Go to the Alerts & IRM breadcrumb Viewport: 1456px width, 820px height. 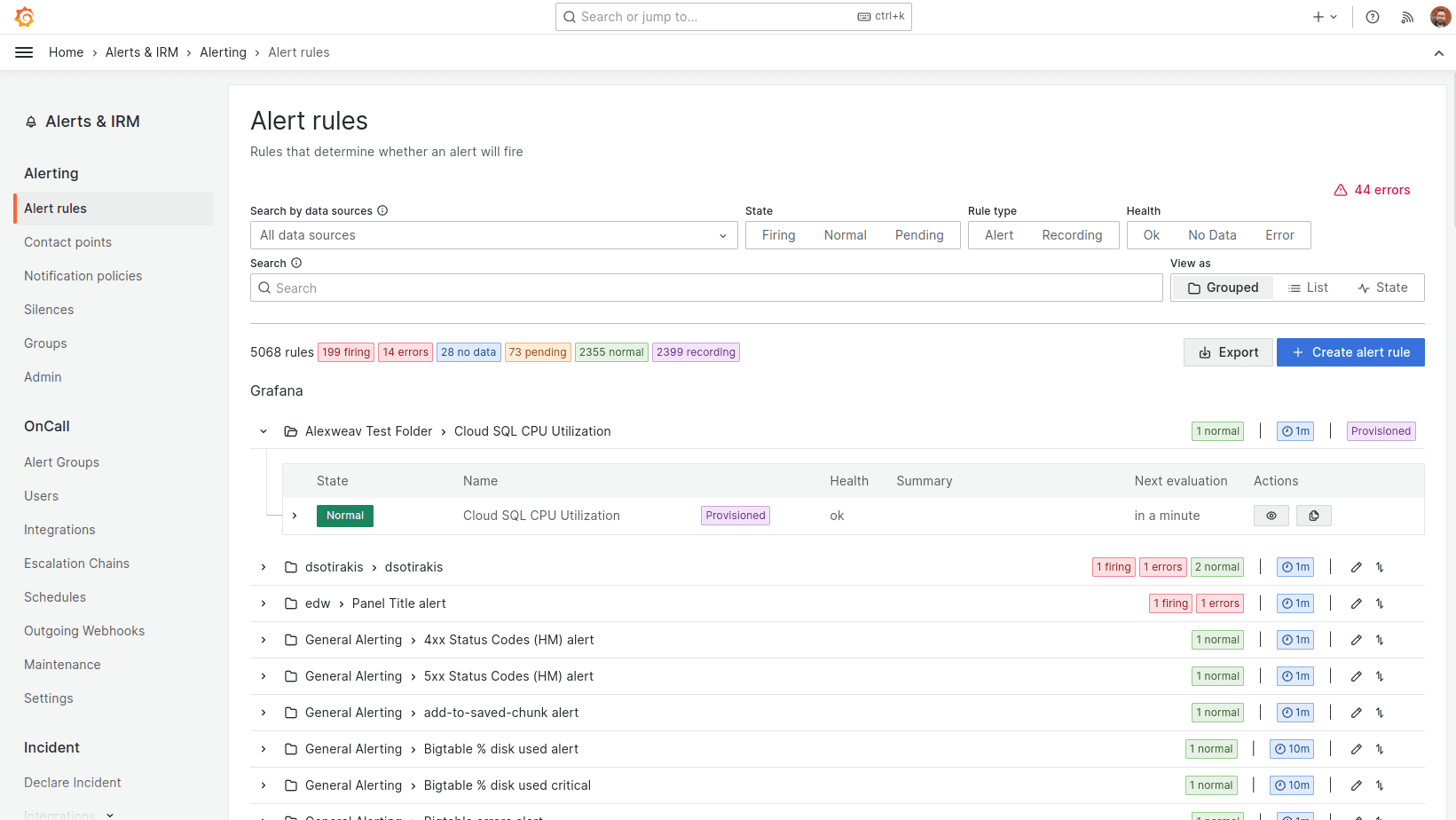coord(142,52)
